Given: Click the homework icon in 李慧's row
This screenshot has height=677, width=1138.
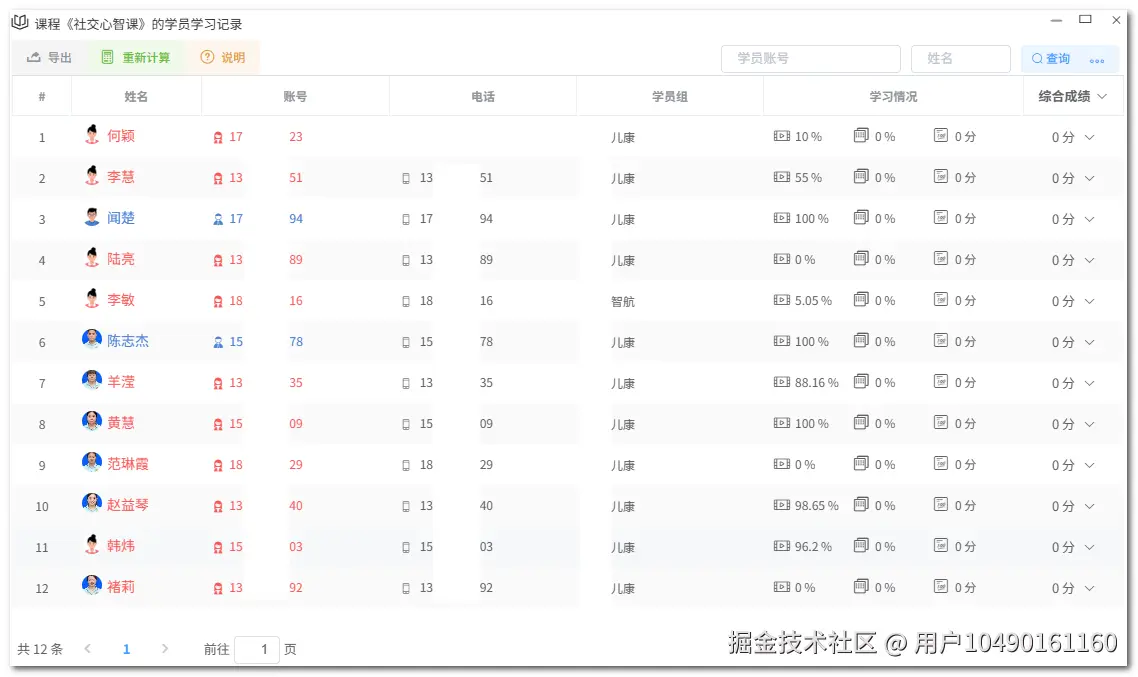Looking at the screenshot, I should click(x=863, y=177).
